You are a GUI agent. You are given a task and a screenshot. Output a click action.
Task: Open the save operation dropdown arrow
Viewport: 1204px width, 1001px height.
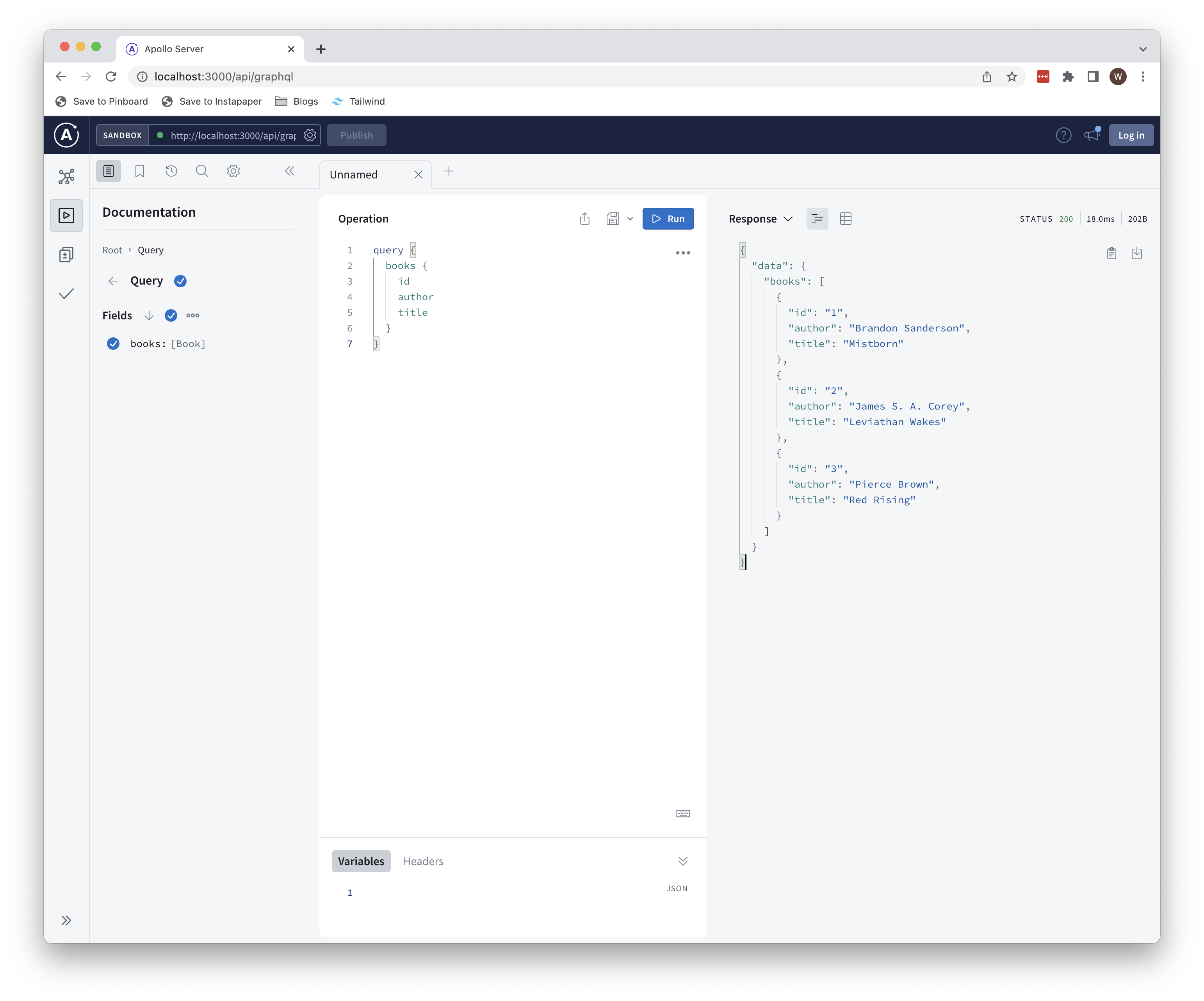pos(629,218)
